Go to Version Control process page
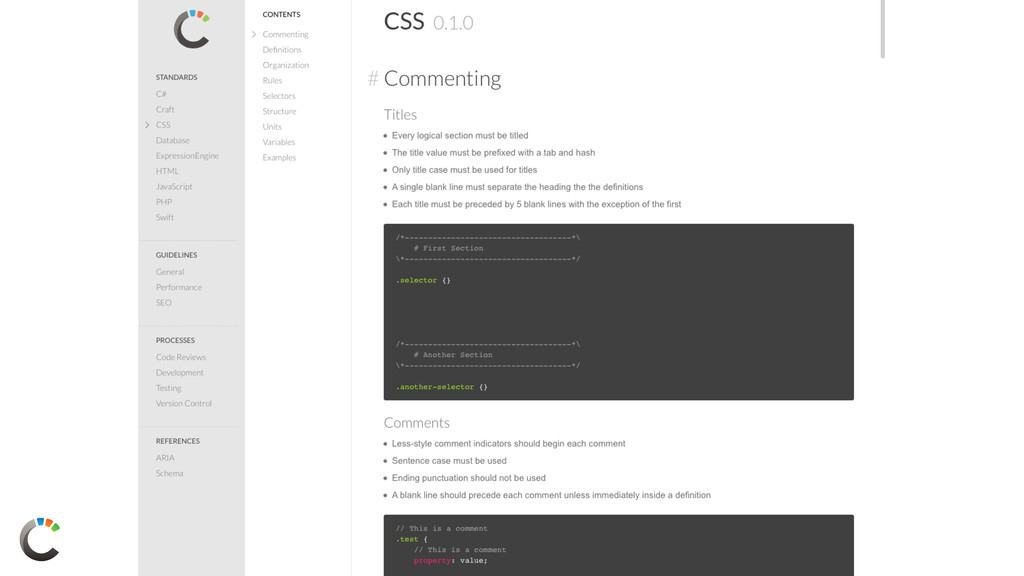The height and width of the screenshot is (576, 1024). click(184, 403)
